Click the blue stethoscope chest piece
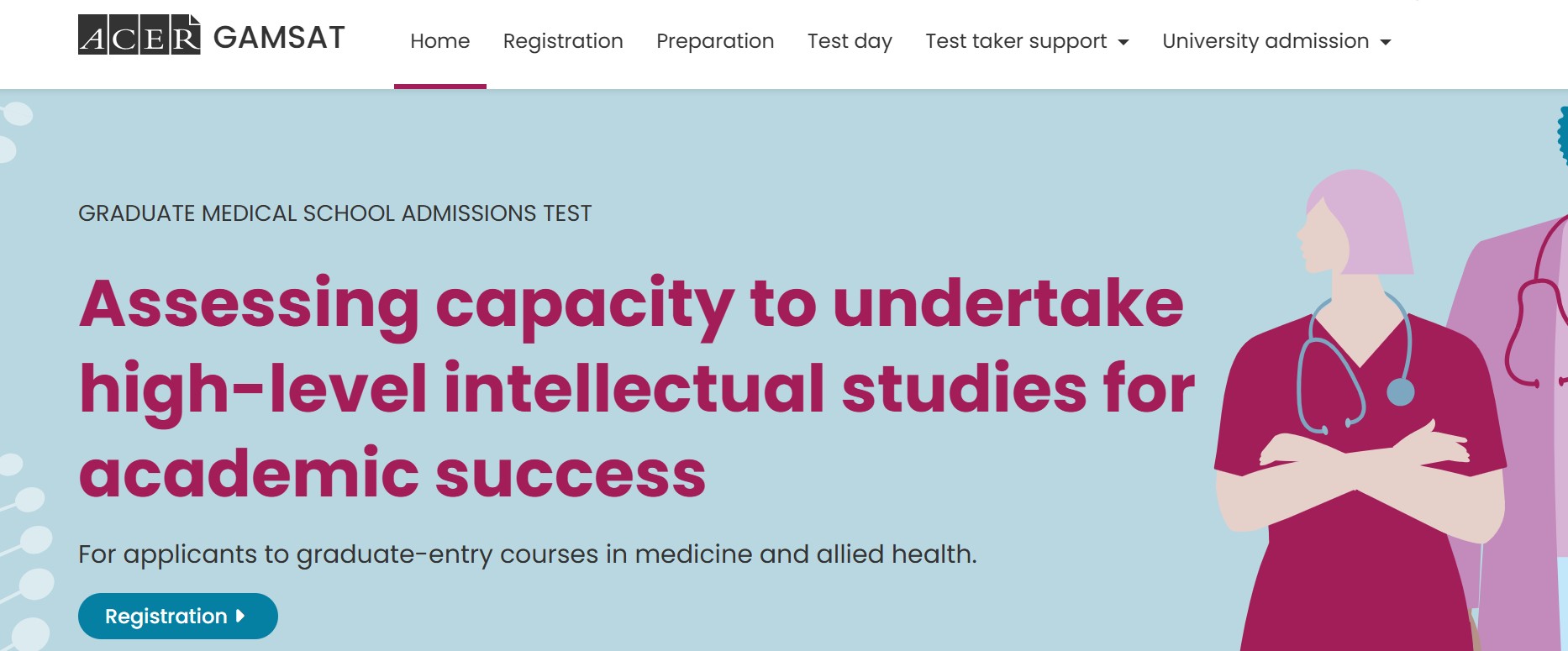1568x651 pixels. pyautogui.click(x=1400, y=391)
